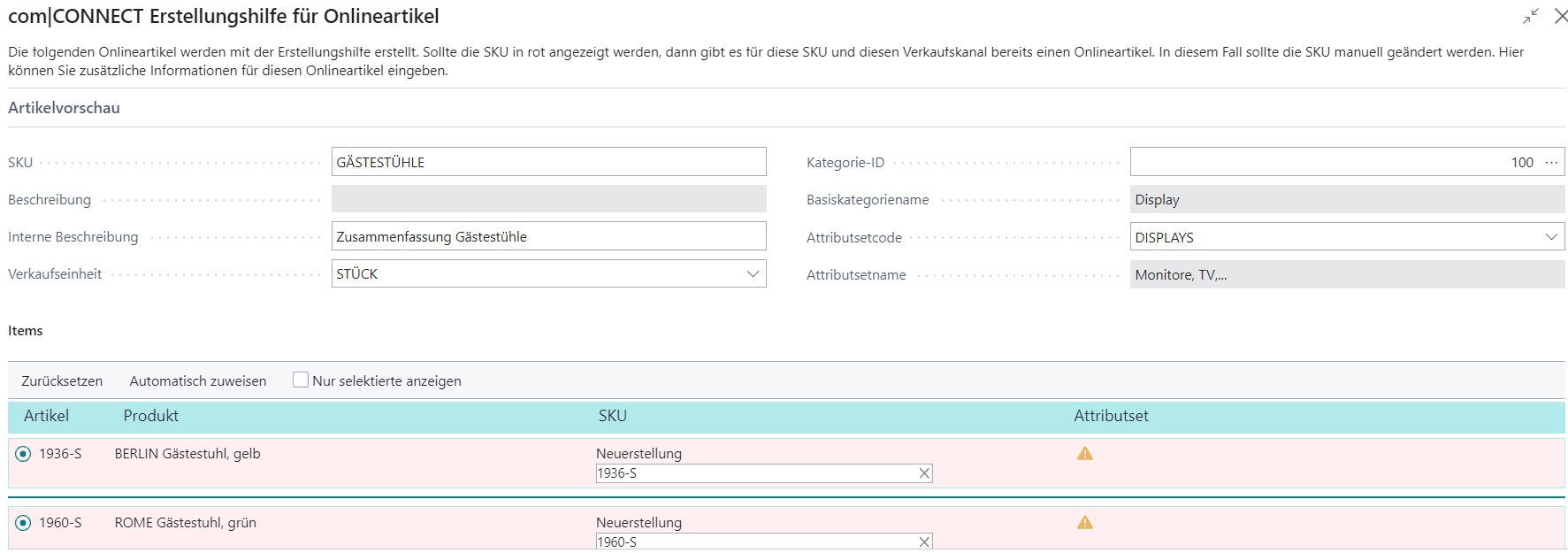Click warning icon for ROME Gästestuhl row
Viewport: 1568px width, 553px height.
[x=1085, y=522]
